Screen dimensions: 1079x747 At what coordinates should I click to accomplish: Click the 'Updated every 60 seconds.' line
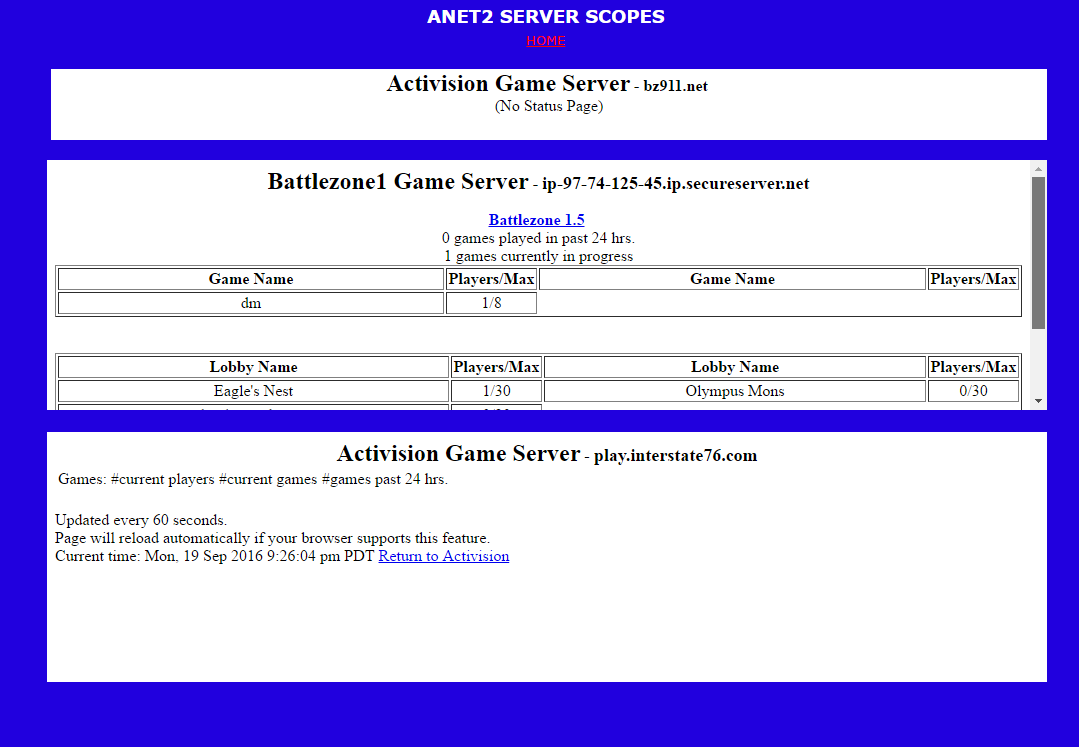pos(141,520)
